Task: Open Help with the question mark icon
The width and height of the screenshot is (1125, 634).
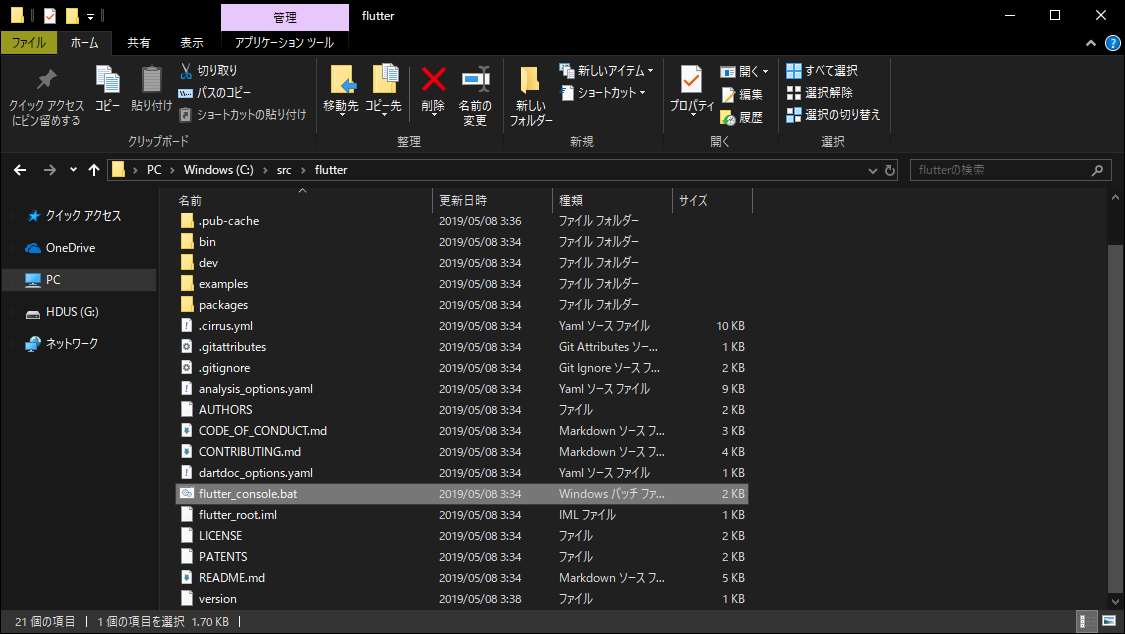Action: pyautogui.click(x=1112, y=43)
